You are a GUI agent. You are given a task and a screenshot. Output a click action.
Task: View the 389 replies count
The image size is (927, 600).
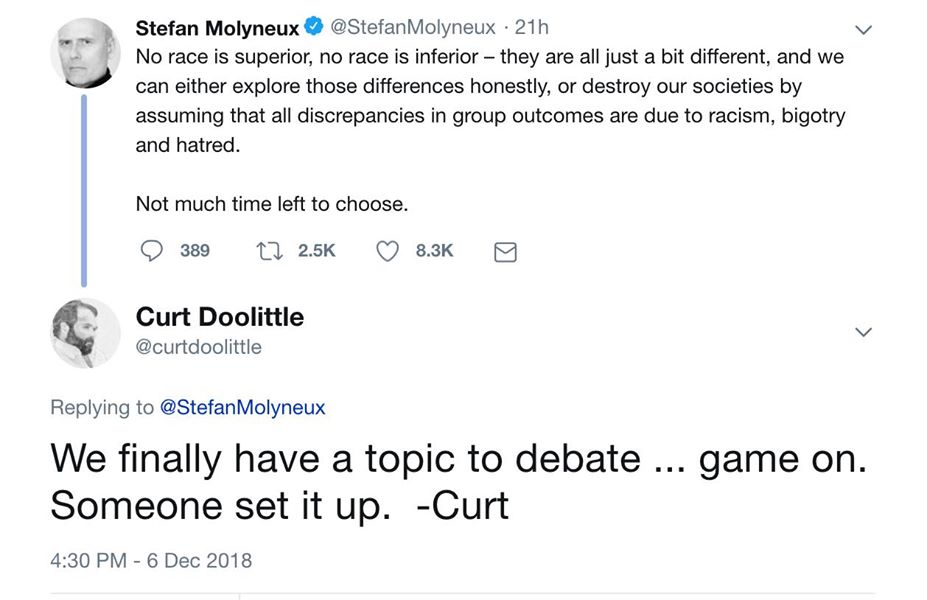[x=195, y=251]
